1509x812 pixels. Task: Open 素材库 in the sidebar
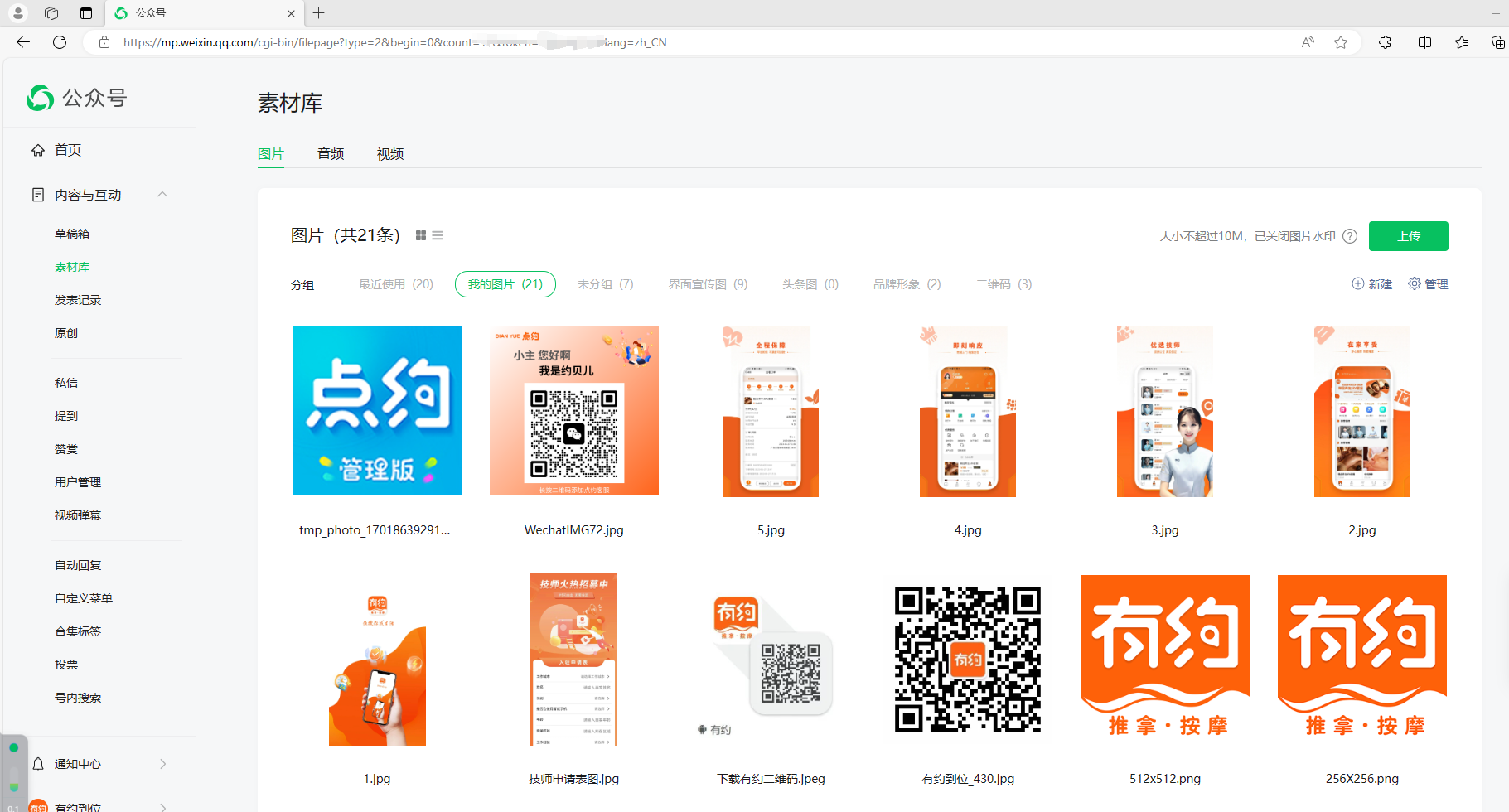72,267
